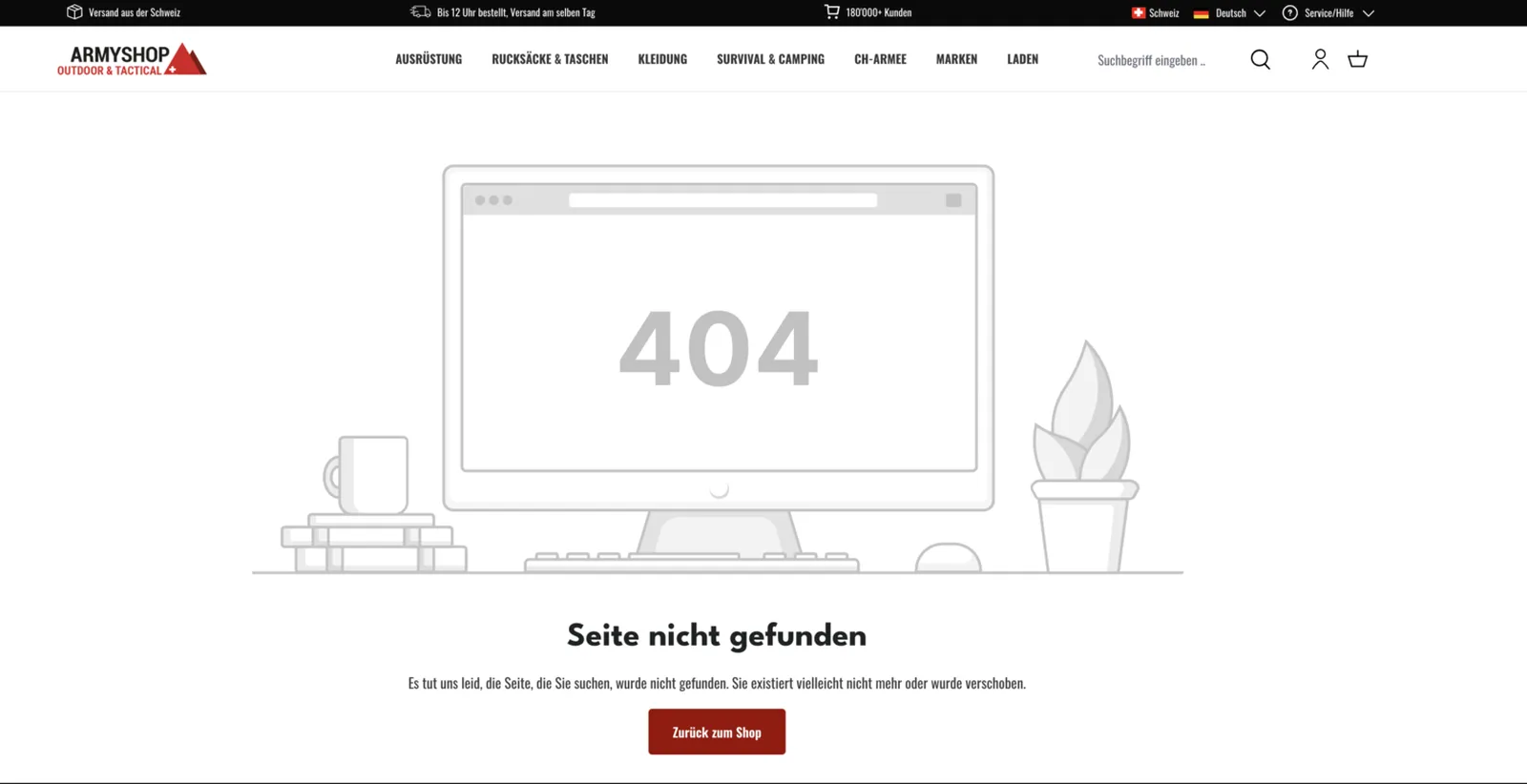Click the Versand aus der Schweiz text
1527x784 pixels.
[135, 12]
